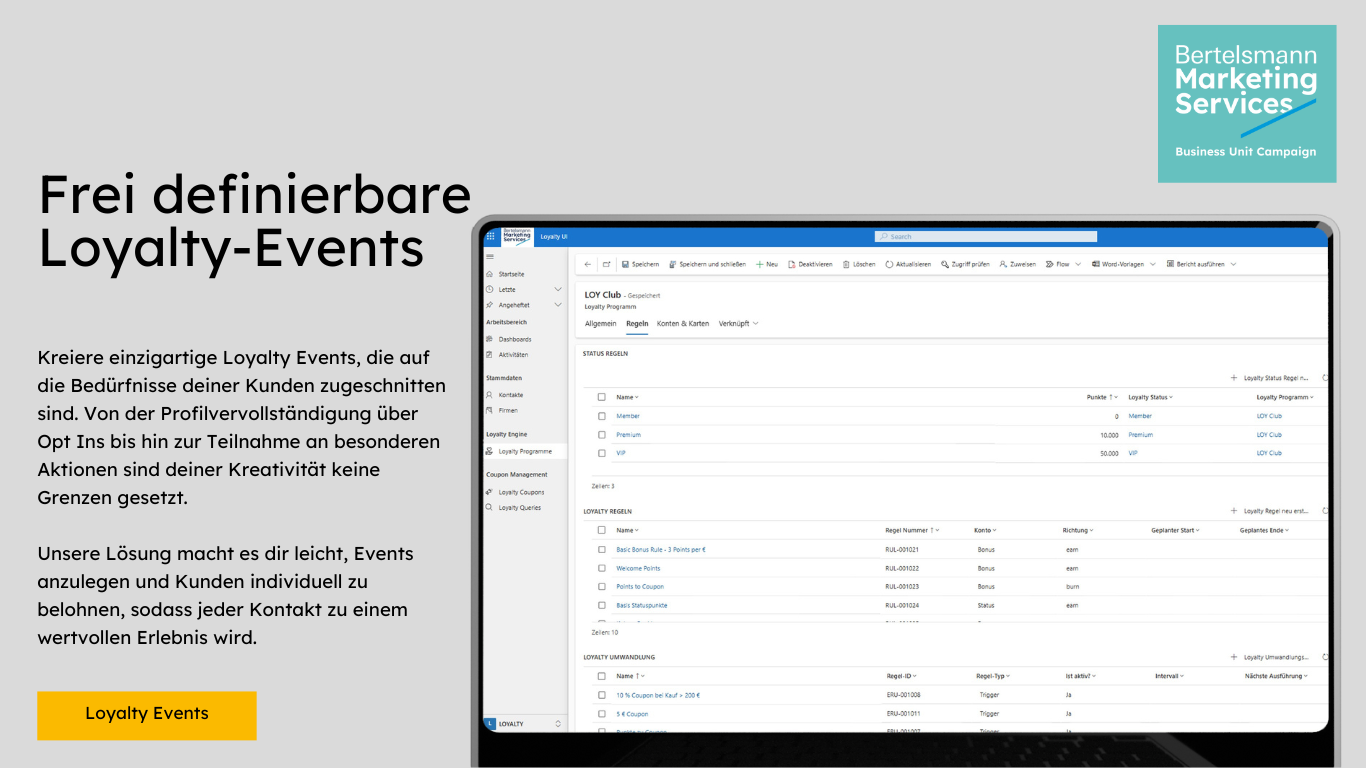Expand the Letzte chevron in sidebar
Screen dimensions: 1366x768
(558, 289)
